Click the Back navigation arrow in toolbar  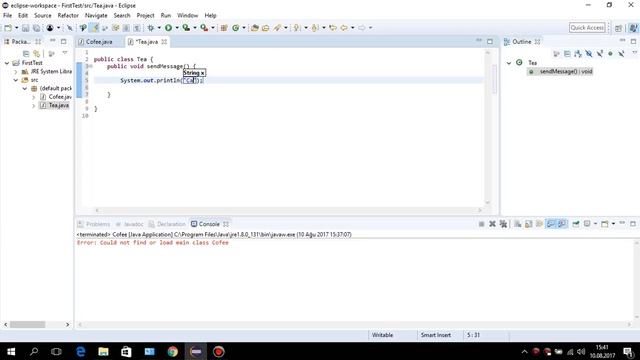point(344,28)
